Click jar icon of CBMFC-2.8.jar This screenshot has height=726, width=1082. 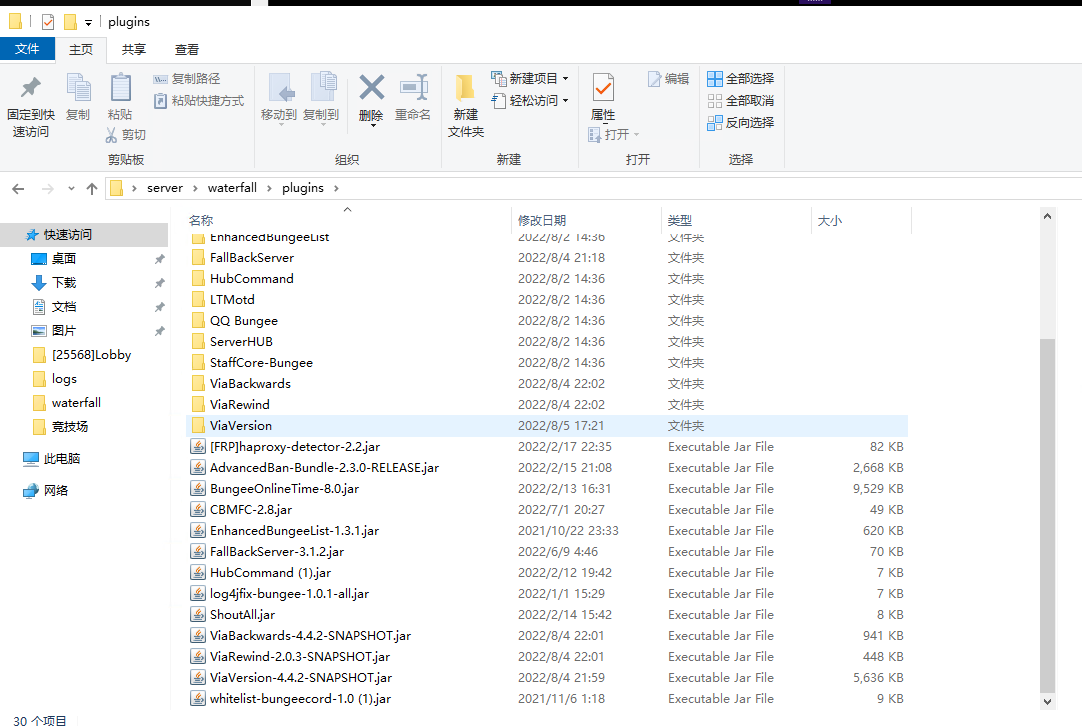point(198,510)
